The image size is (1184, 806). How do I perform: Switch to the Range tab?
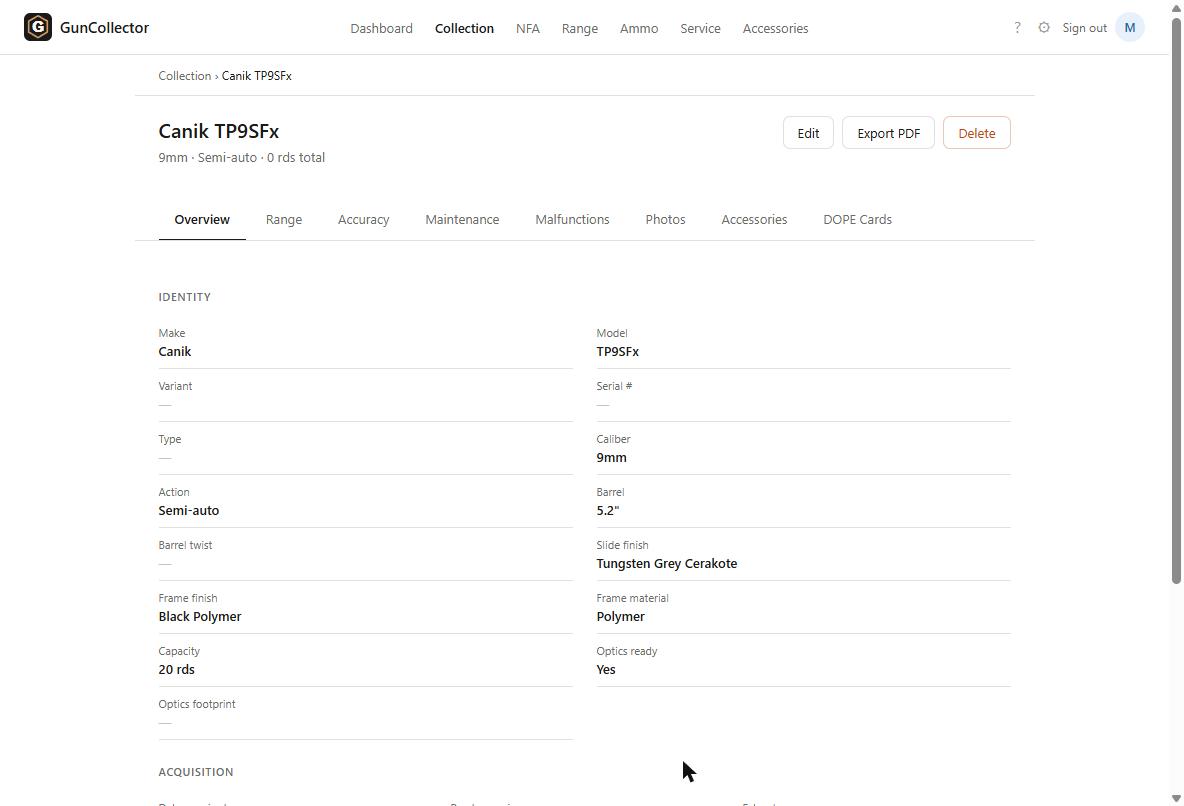coord(284,219)
